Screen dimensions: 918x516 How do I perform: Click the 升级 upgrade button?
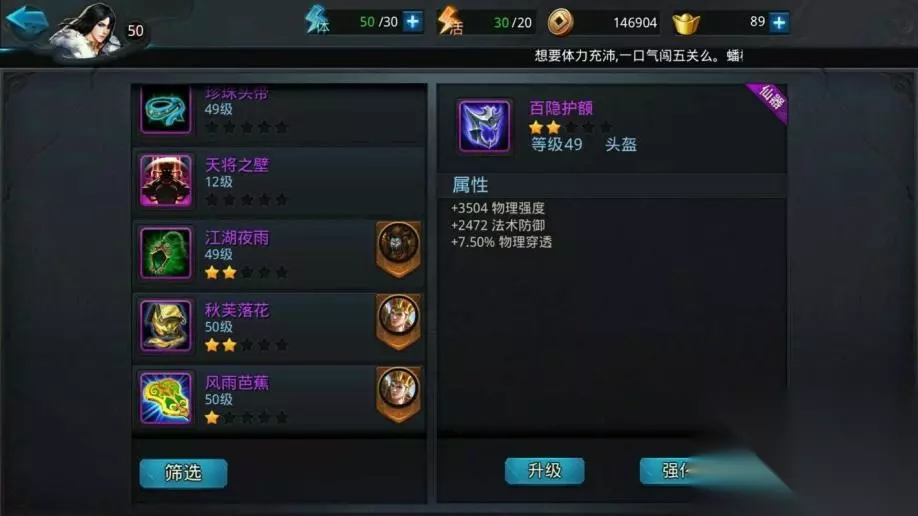point(544,471)
